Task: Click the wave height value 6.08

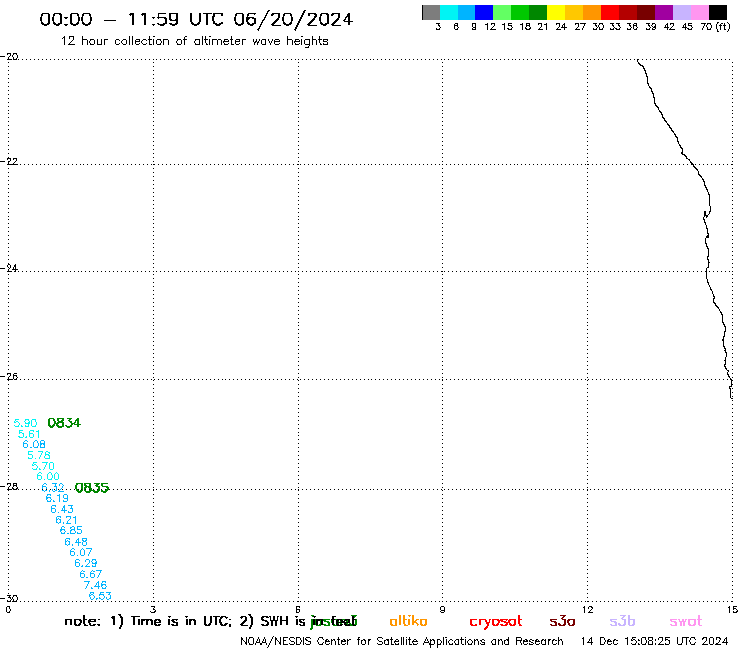Action: 34,444
